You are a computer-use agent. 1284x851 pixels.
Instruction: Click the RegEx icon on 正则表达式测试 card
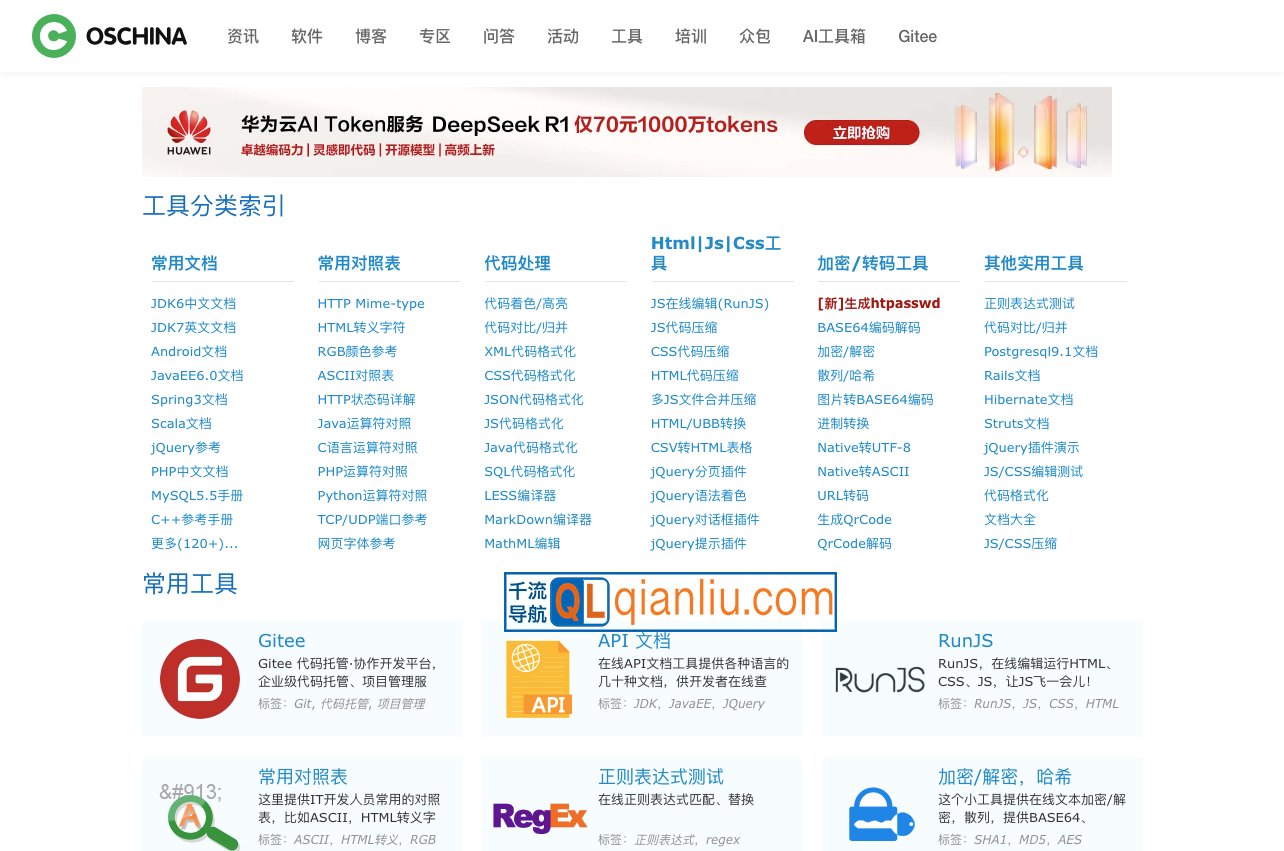[x=540, y=817]
